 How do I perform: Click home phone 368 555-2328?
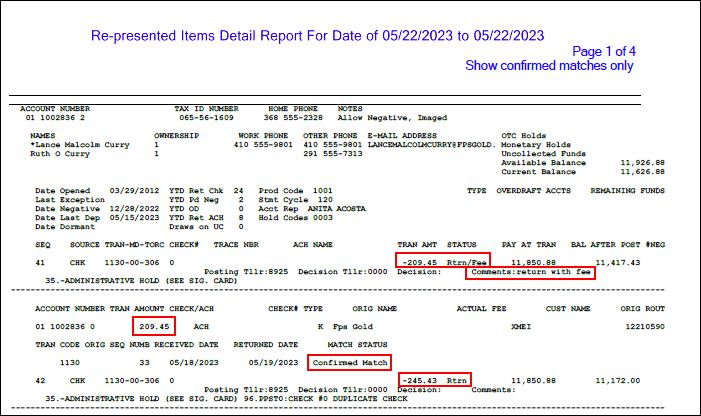[x=293, y=118]
